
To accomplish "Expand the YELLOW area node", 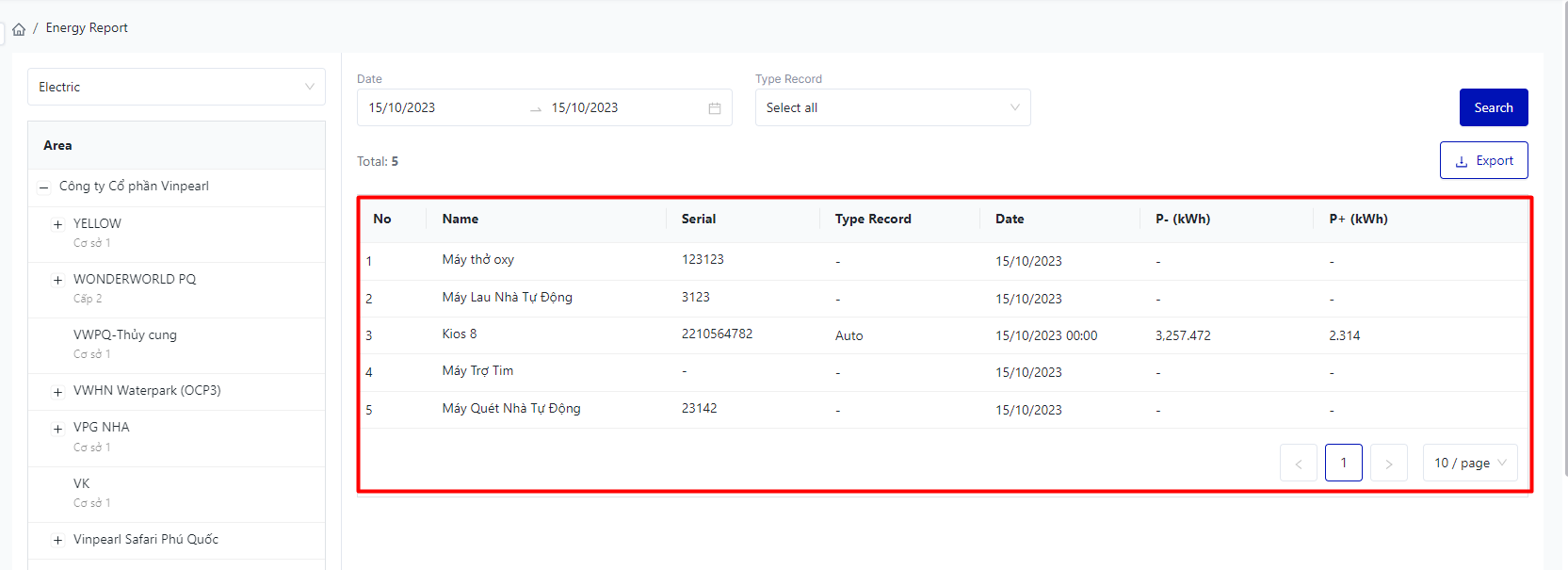I will 57,224.
